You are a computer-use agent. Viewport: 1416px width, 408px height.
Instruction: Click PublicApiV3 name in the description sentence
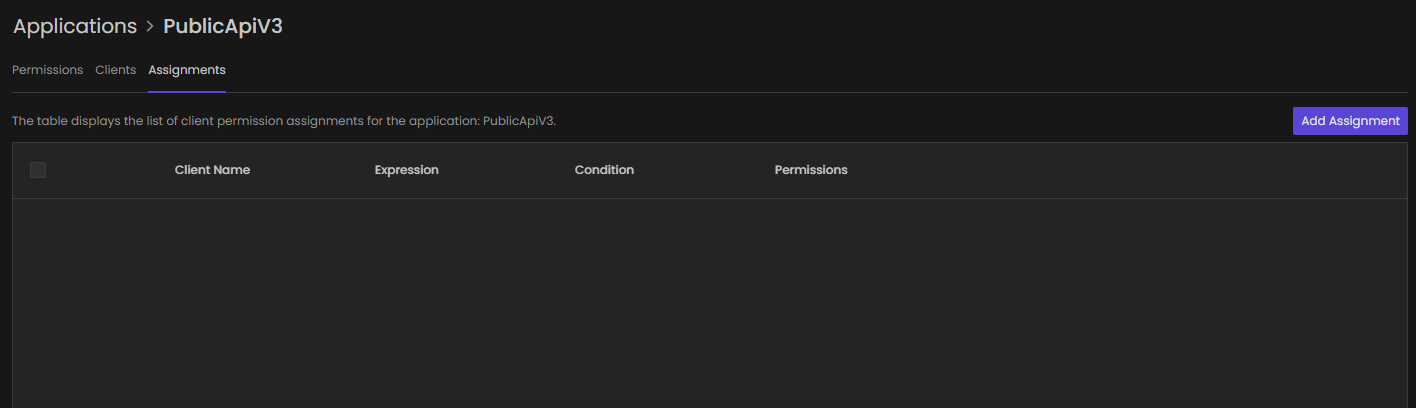click(517, 121)
